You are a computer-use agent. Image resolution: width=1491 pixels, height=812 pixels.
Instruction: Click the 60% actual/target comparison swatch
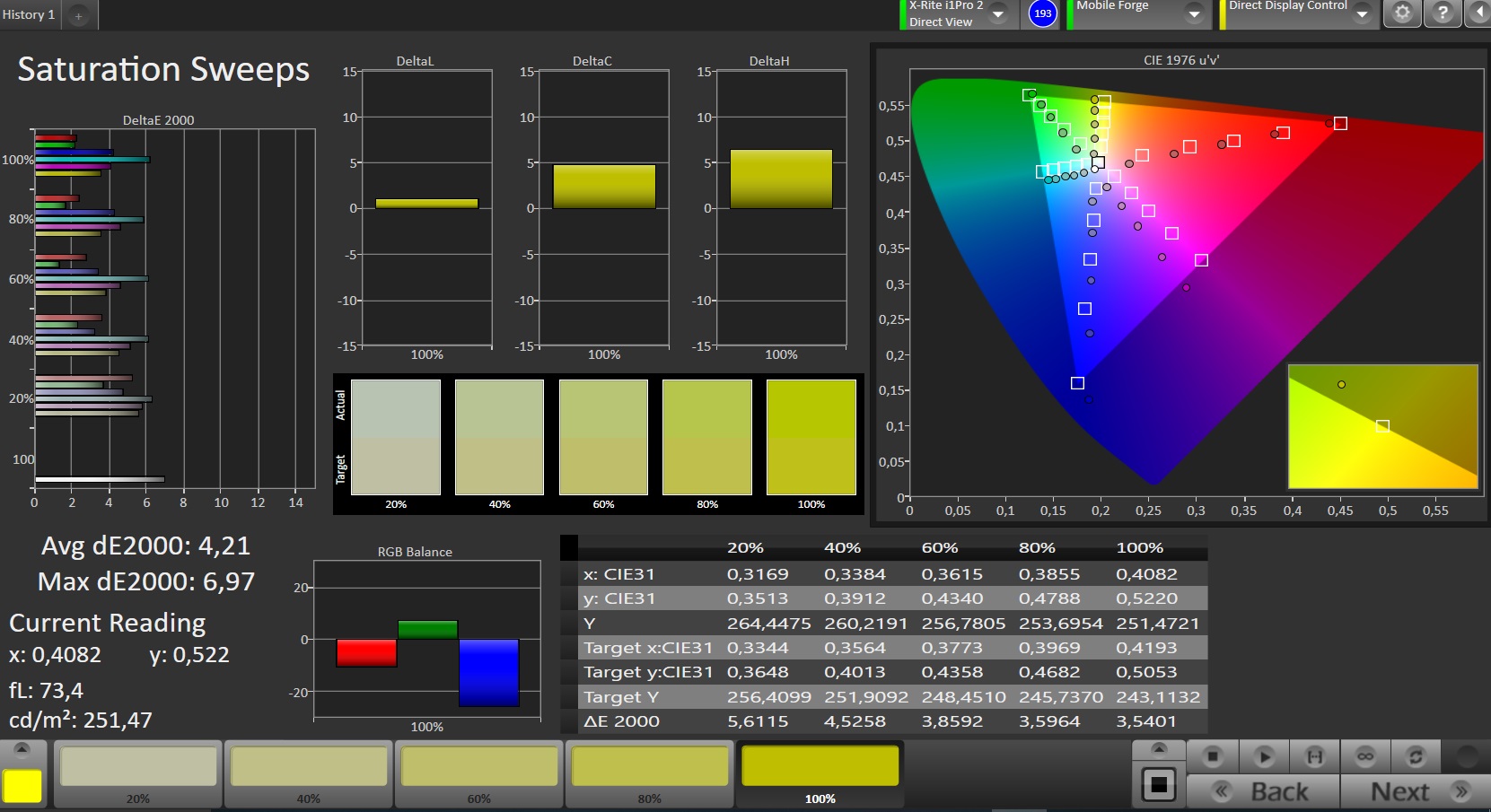click(603, 437)
